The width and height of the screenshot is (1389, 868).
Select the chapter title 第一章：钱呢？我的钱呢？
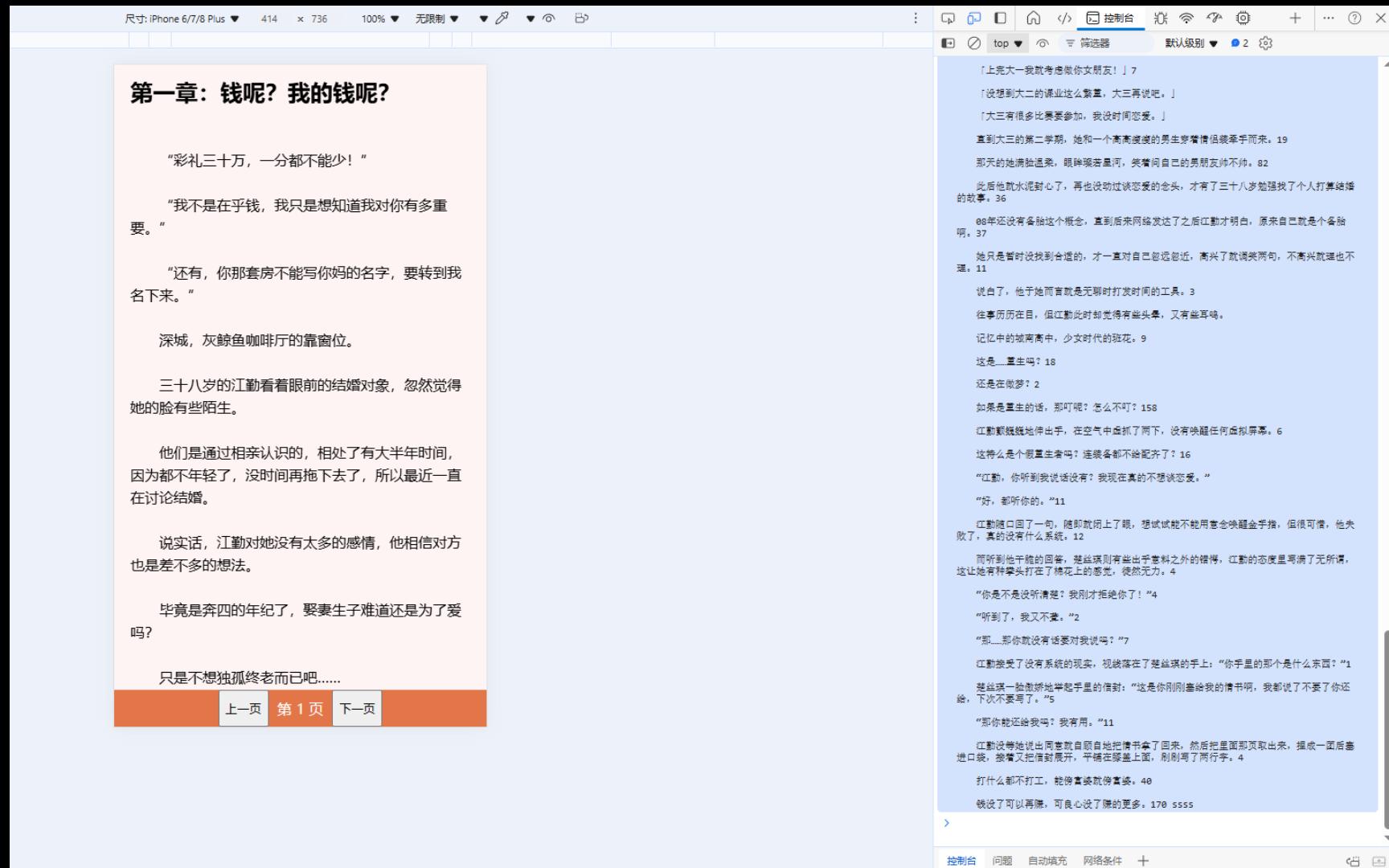[x=260, y=93]
